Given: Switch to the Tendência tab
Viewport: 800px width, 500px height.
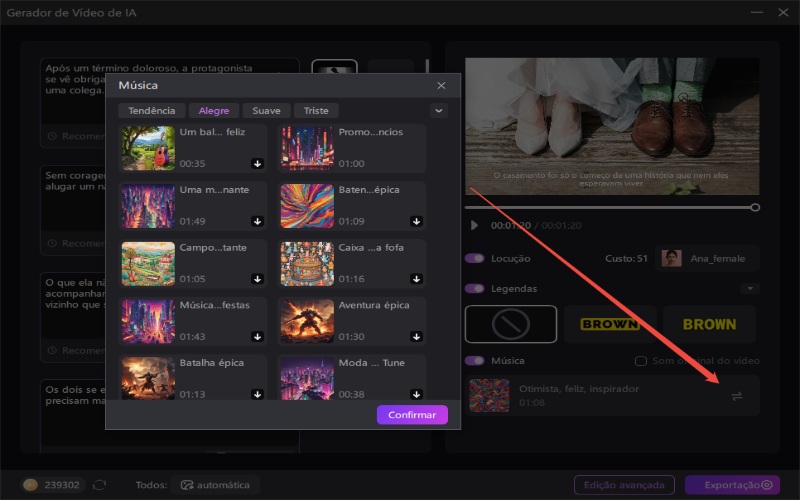Looking at the screenshot, I should click(152, 111).
